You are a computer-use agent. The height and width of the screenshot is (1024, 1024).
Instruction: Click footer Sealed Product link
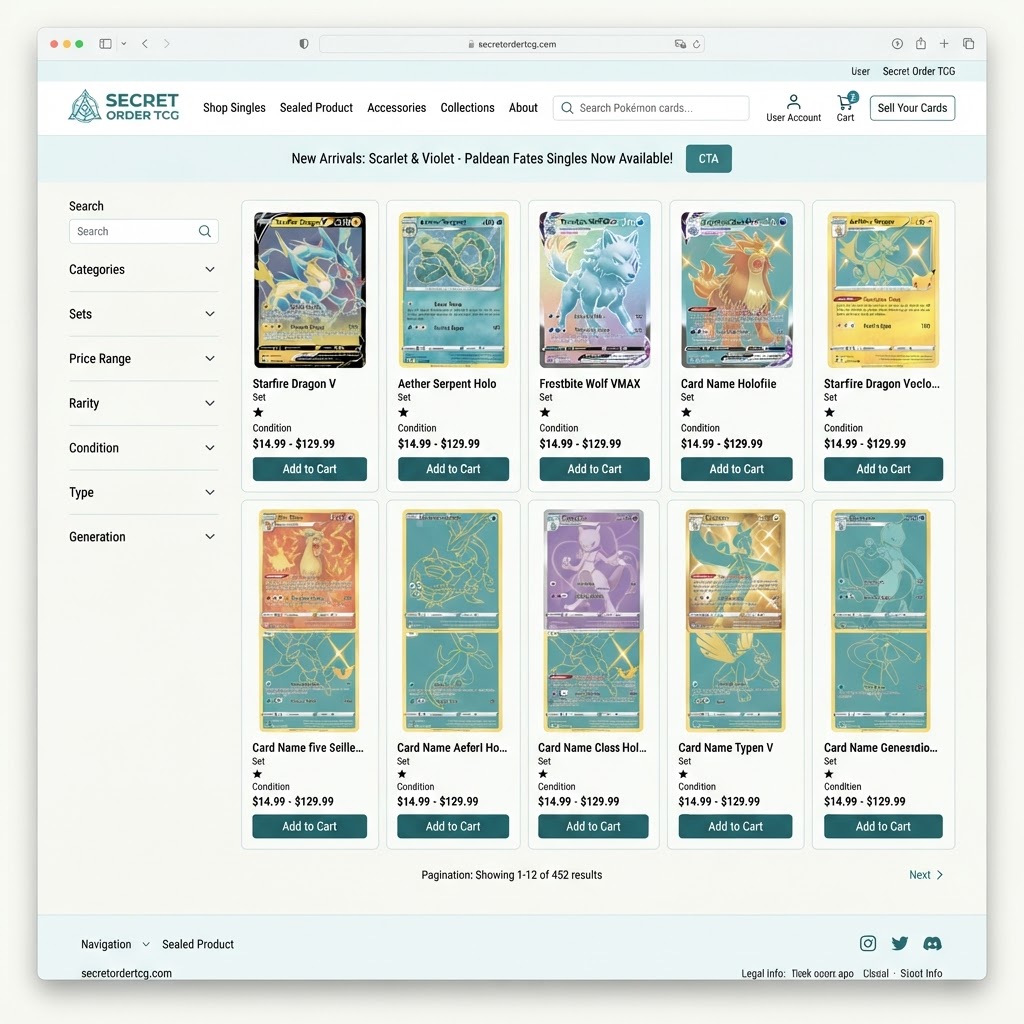point(198,944)
